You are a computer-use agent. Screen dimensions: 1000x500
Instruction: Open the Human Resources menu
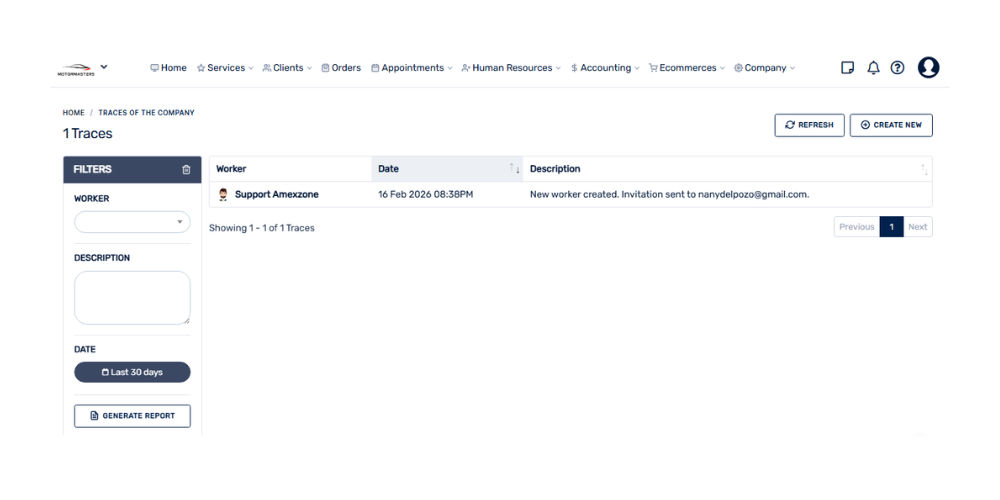click(511, 68)
